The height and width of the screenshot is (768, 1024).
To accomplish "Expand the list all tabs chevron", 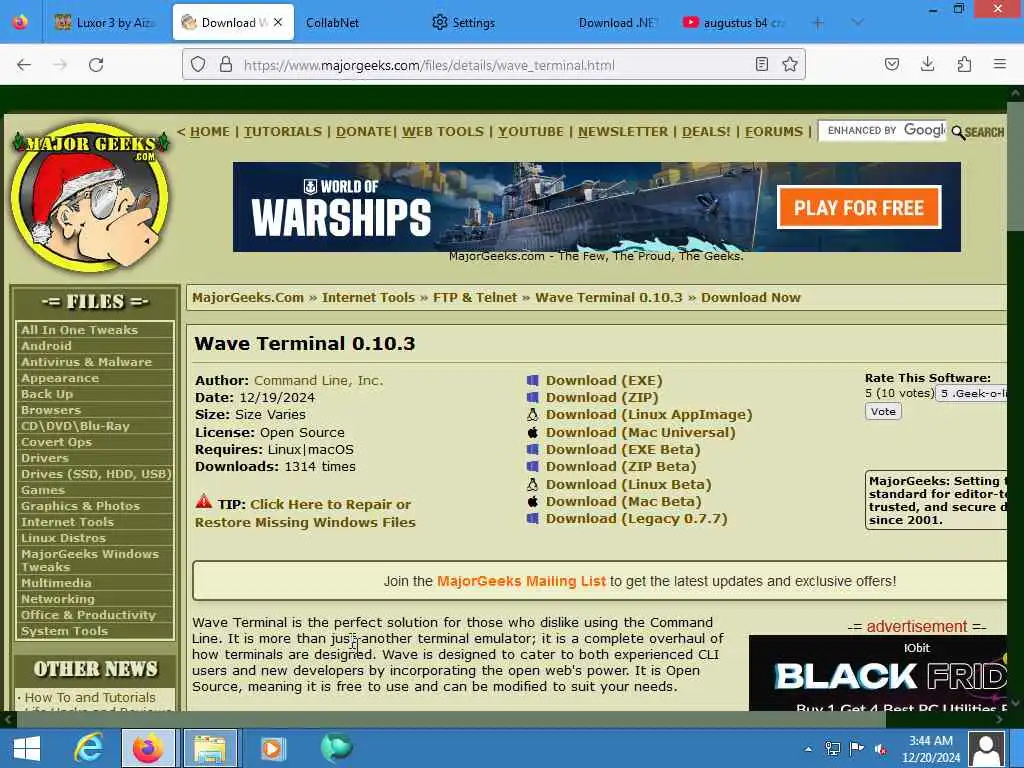I will 857,23.
